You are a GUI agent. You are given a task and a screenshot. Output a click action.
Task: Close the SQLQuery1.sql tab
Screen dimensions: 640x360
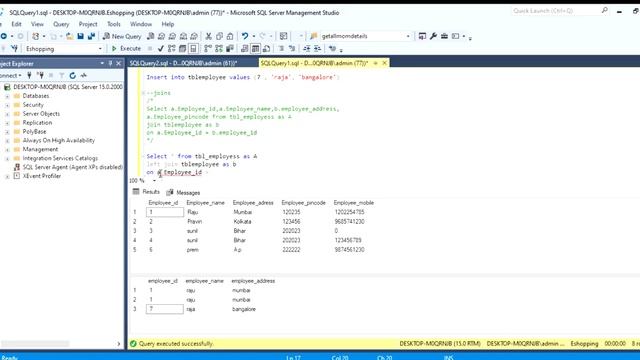(x=384, y=63)
